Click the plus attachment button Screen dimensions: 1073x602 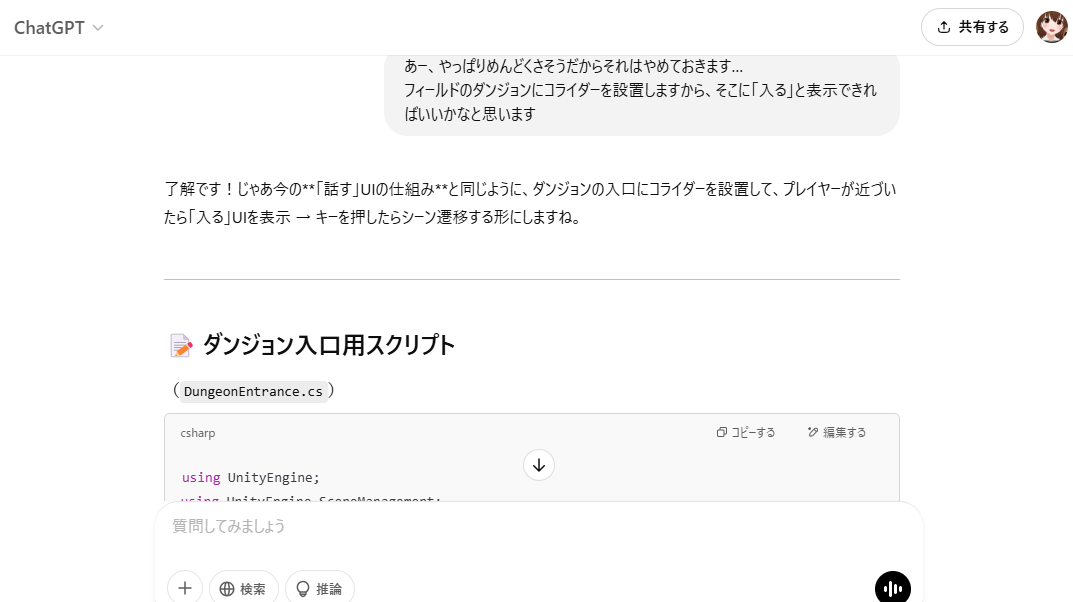(x=185, y=588)
